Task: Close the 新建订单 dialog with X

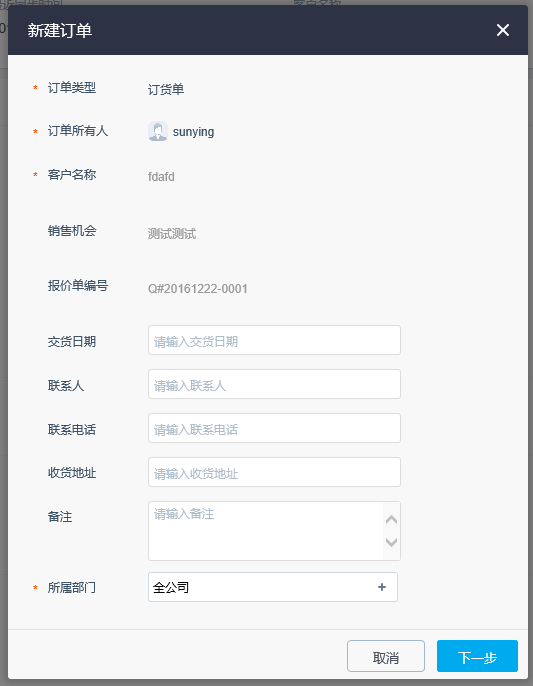Action: coord(503,30)
